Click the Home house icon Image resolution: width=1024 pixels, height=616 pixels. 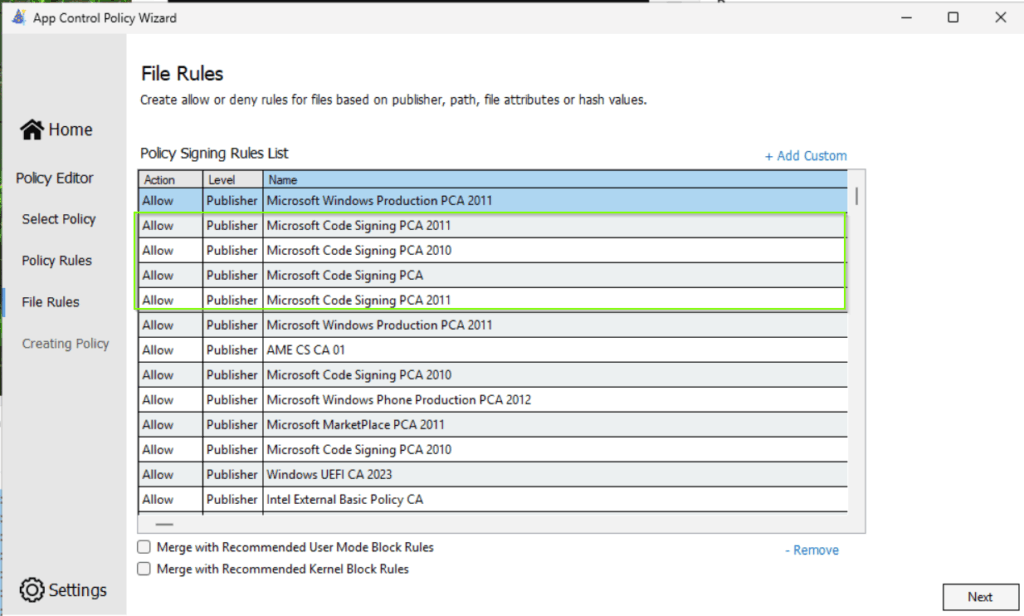point(32,130)
